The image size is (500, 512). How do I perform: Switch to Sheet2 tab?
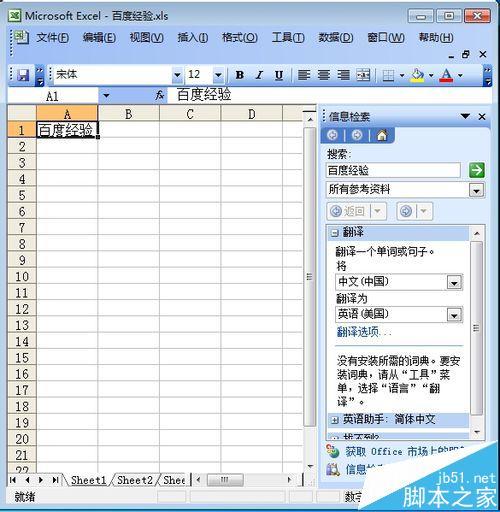point(135,480)
